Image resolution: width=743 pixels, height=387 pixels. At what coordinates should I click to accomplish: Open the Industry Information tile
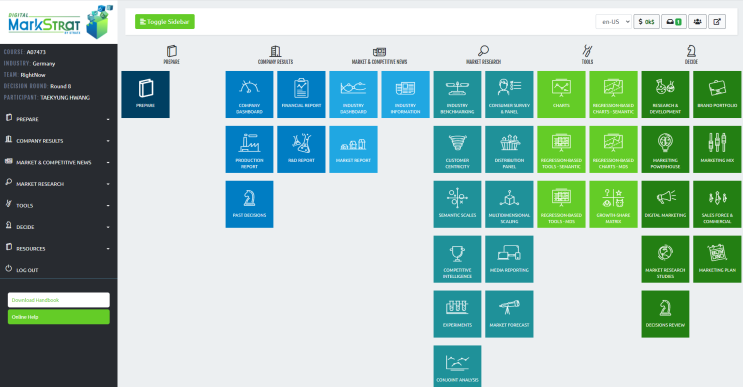click(x=406, y=94)
